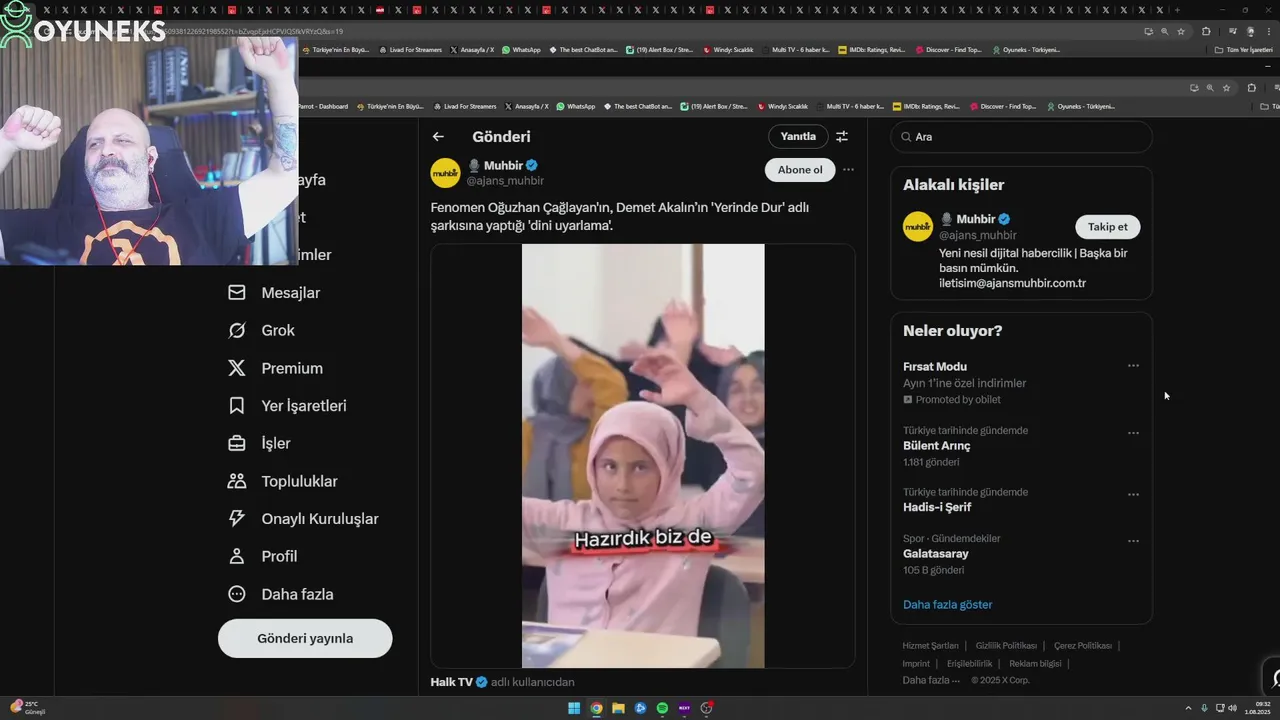This screenshot has width=1280, height=720.
Task: Open Yer İşaretleri bookmarks in sidebar
Action: [288, 406]
